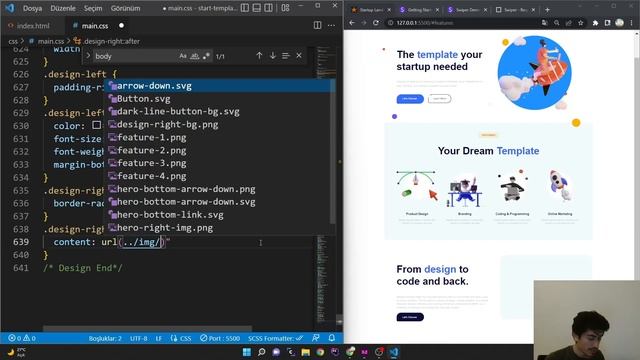Click the css folder breadcrumb
The width and height of the screenshot is (640, 360).
pos(13,41)
